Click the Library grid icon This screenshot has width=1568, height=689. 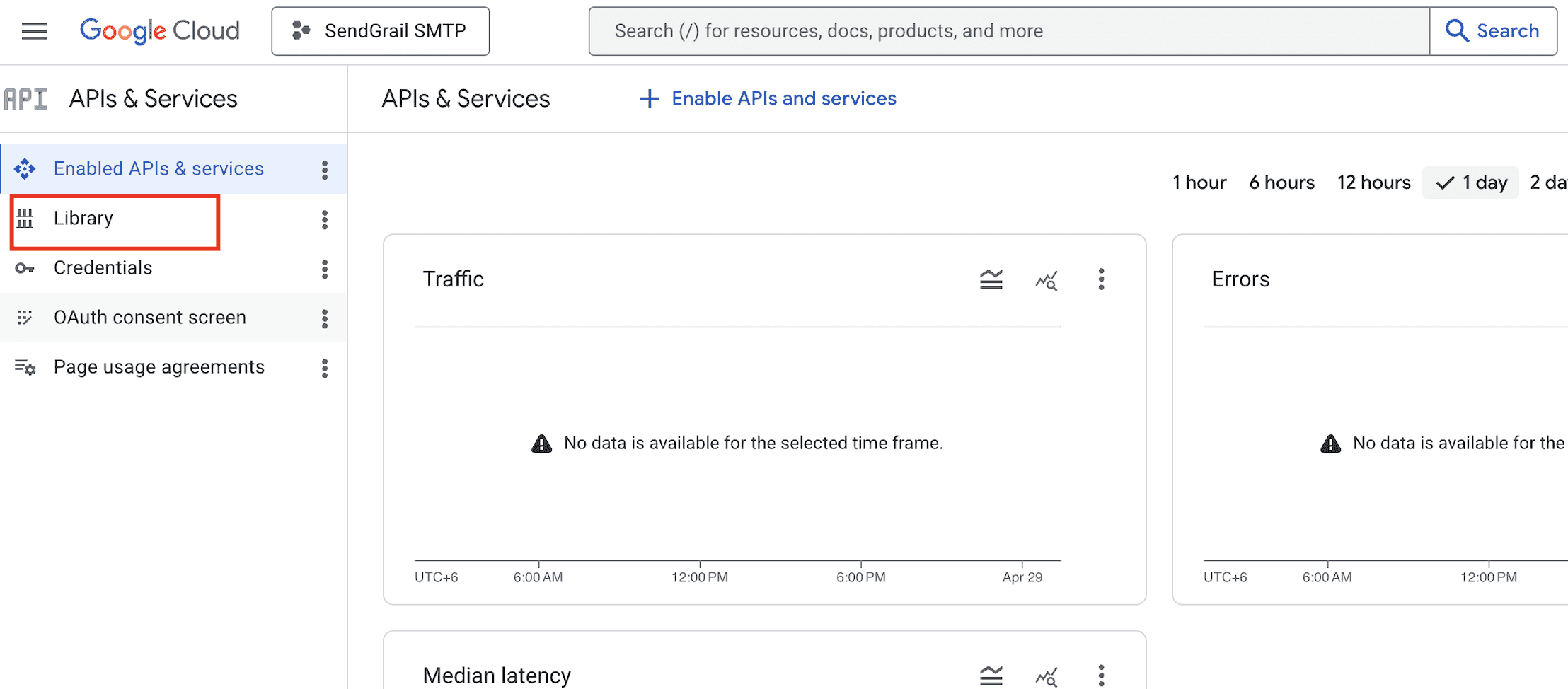coord(25,219)
